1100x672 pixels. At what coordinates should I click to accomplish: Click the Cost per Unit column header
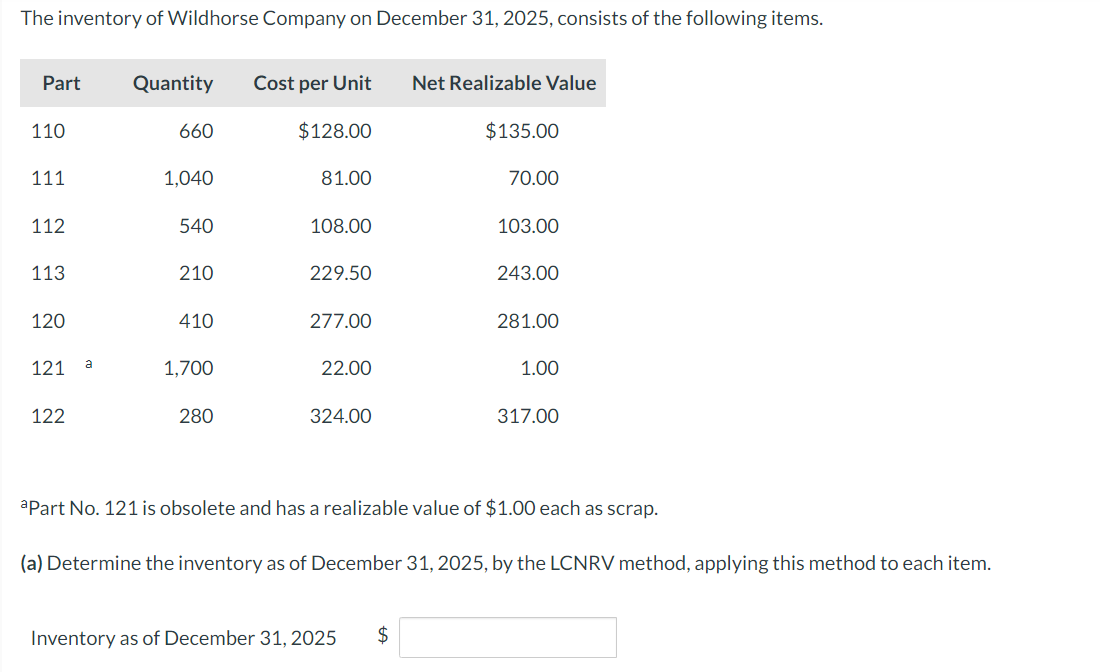312,83
